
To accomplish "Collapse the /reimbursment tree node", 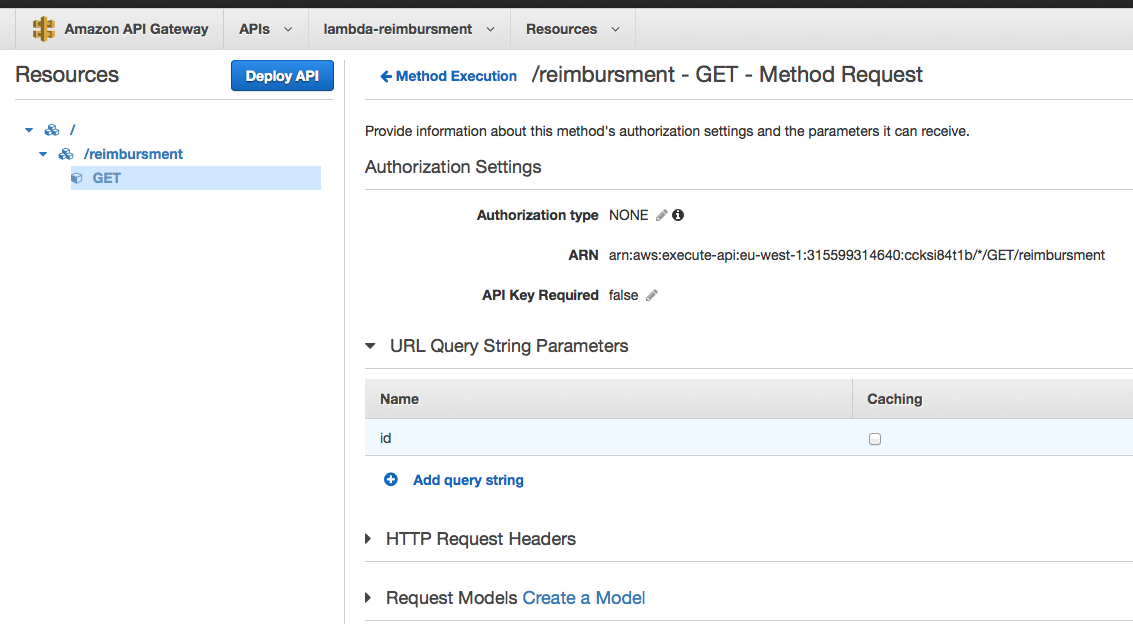I will (43, 154).
